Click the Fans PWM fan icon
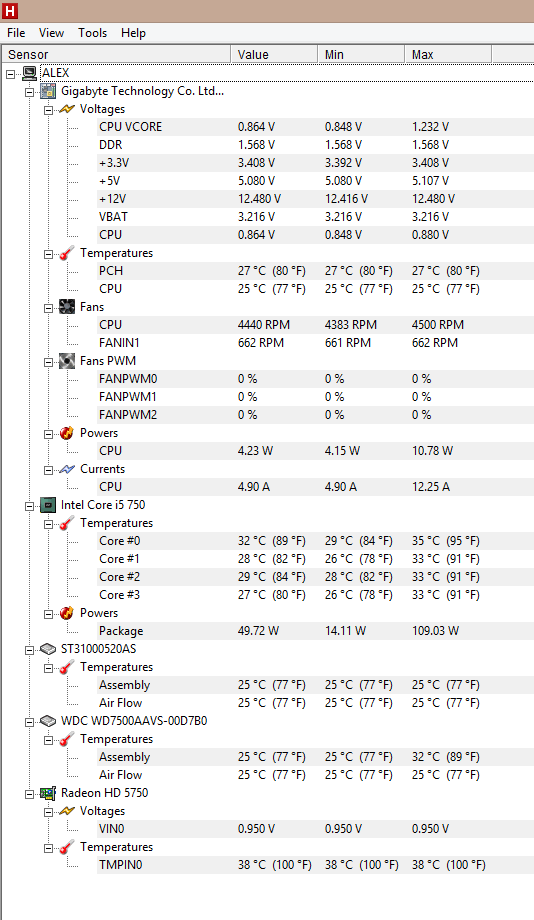Screen dimensions: 534x920 [67, 361]
